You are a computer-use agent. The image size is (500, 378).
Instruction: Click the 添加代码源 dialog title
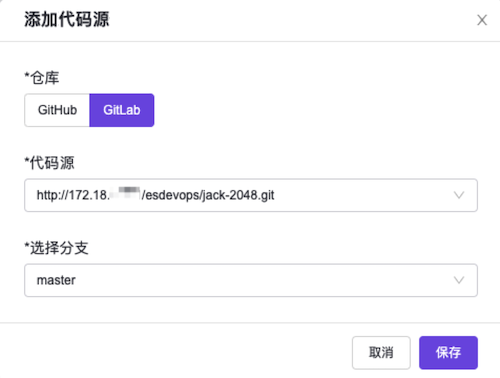(67, 19)
